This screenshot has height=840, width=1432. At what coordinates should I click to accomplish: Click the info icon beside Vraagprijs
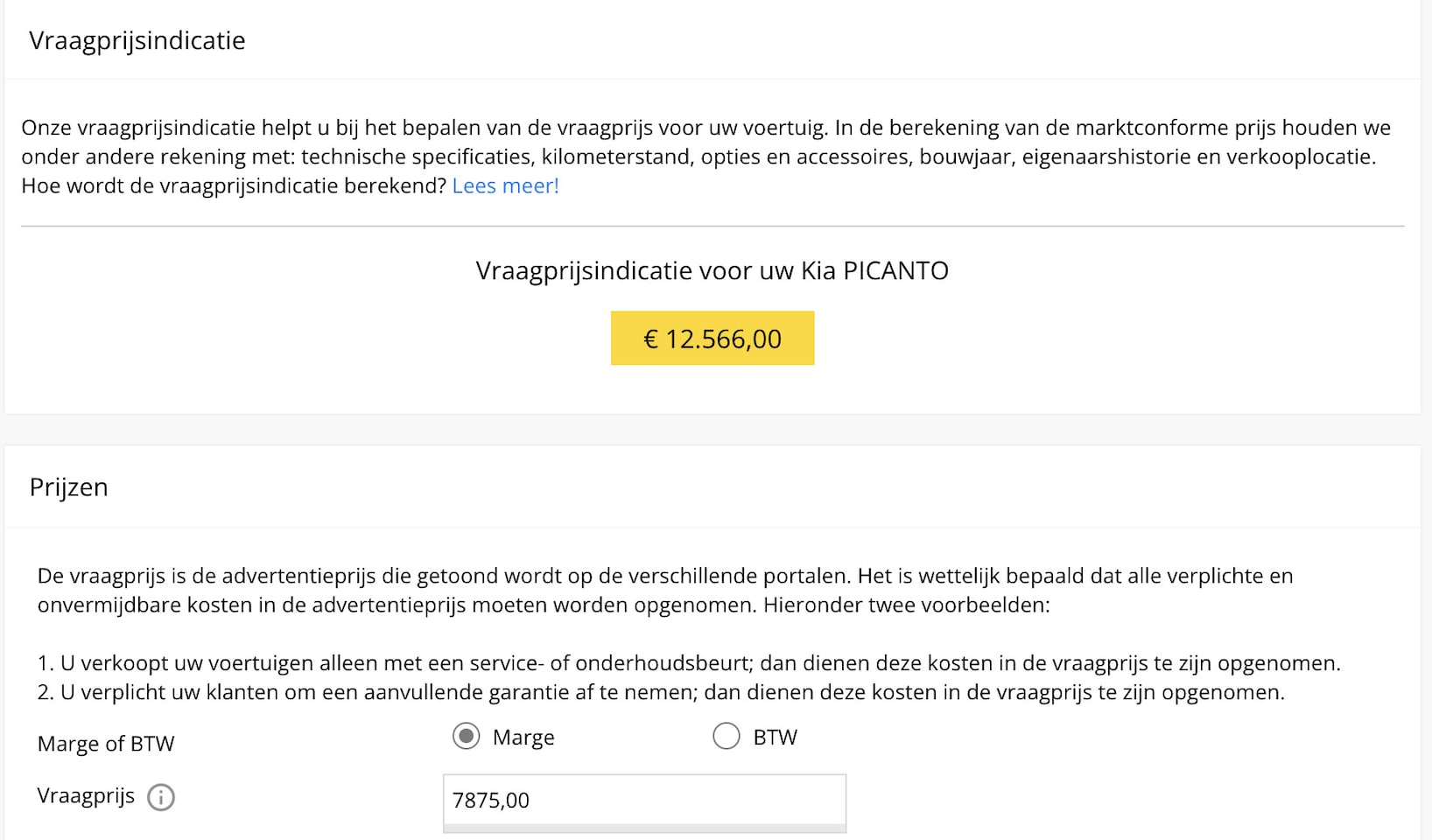tap(161, 797)
